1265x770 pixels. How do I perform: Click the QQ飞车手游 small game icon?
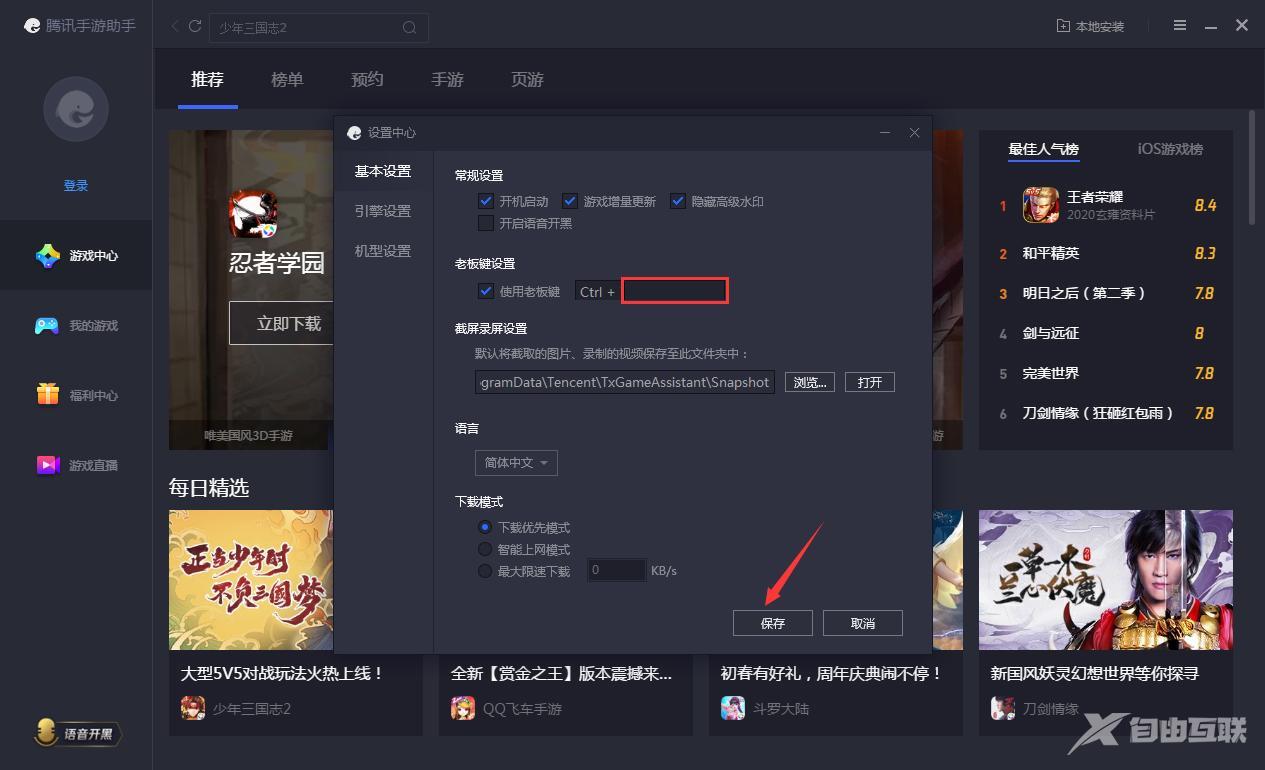coord(463,709)
